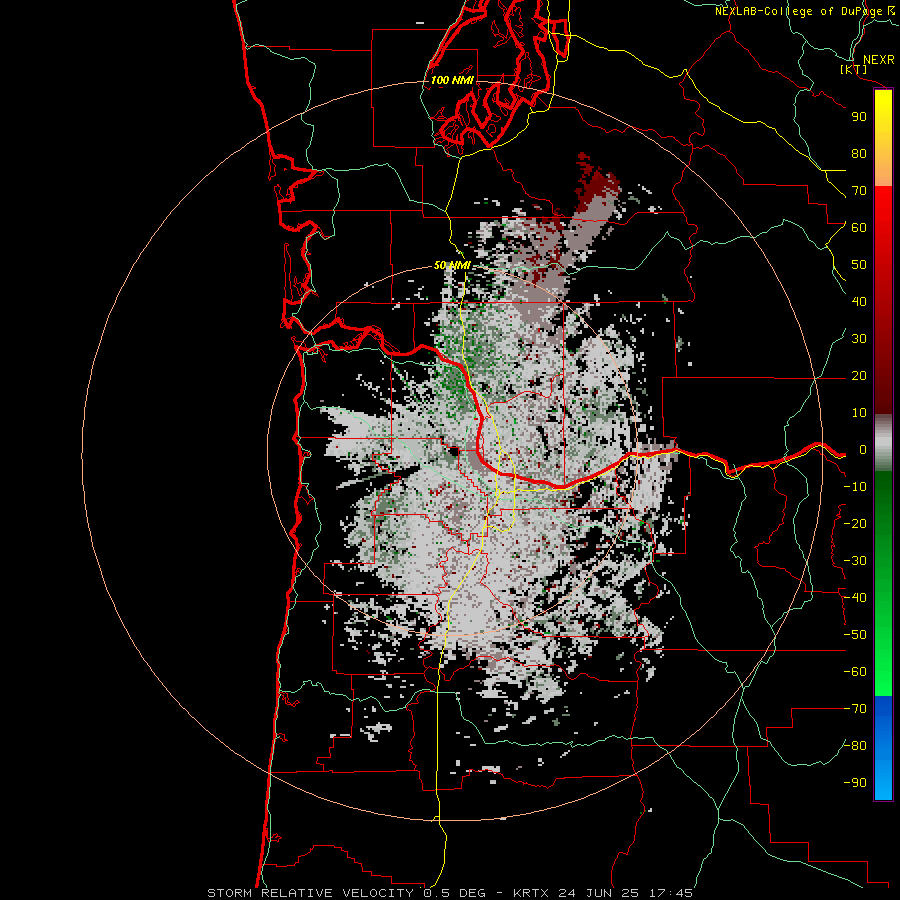The height and width of the screenshot is (900, 900).
Task: Click the 40 value on the velocity scale
Action: 859,302
